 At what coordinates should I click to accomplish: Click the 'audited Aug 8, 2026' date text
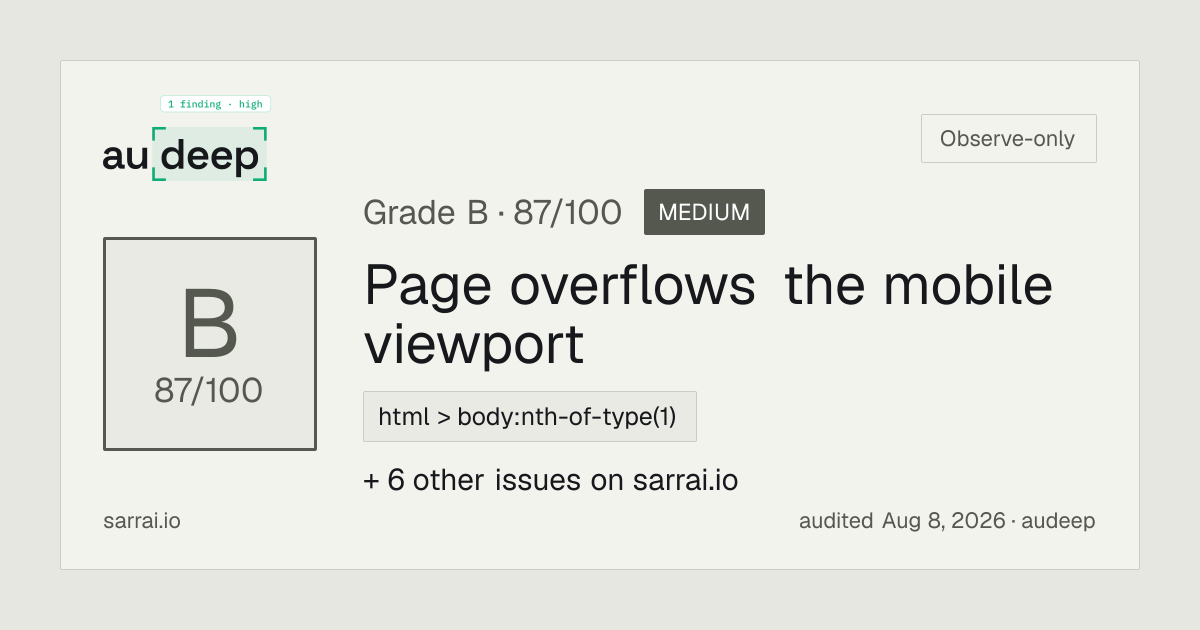[x=902, y=521]
